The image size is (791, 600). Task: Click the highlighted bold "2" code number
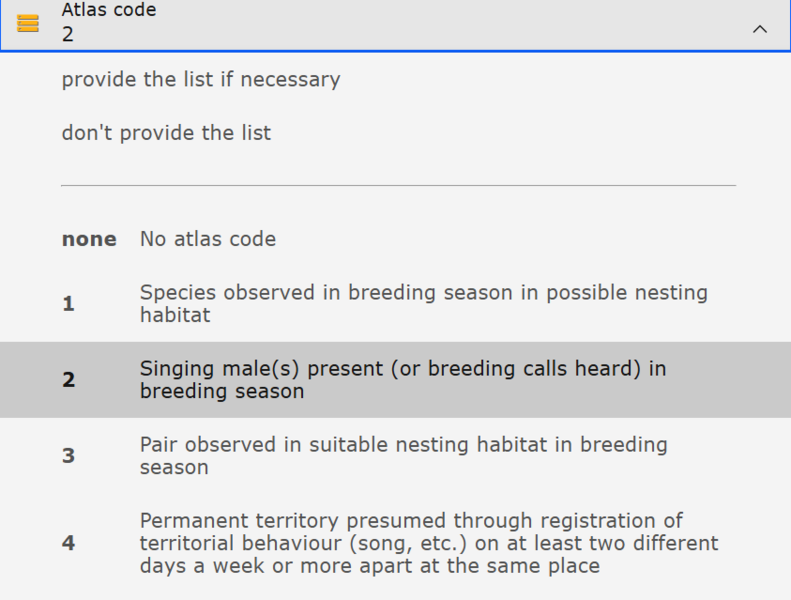click(68, 380)
